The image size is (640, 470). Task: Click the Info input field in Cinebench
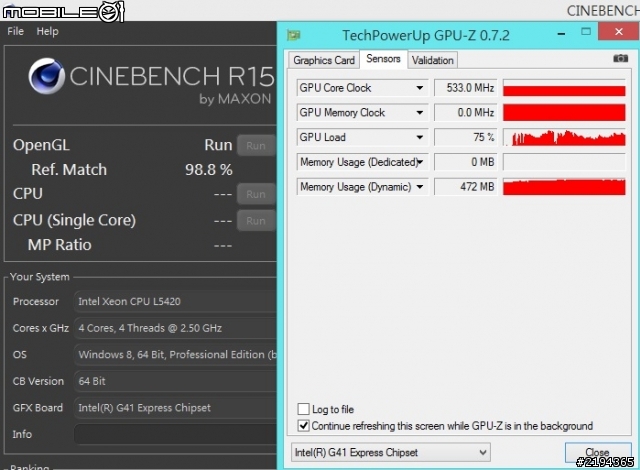176,434
